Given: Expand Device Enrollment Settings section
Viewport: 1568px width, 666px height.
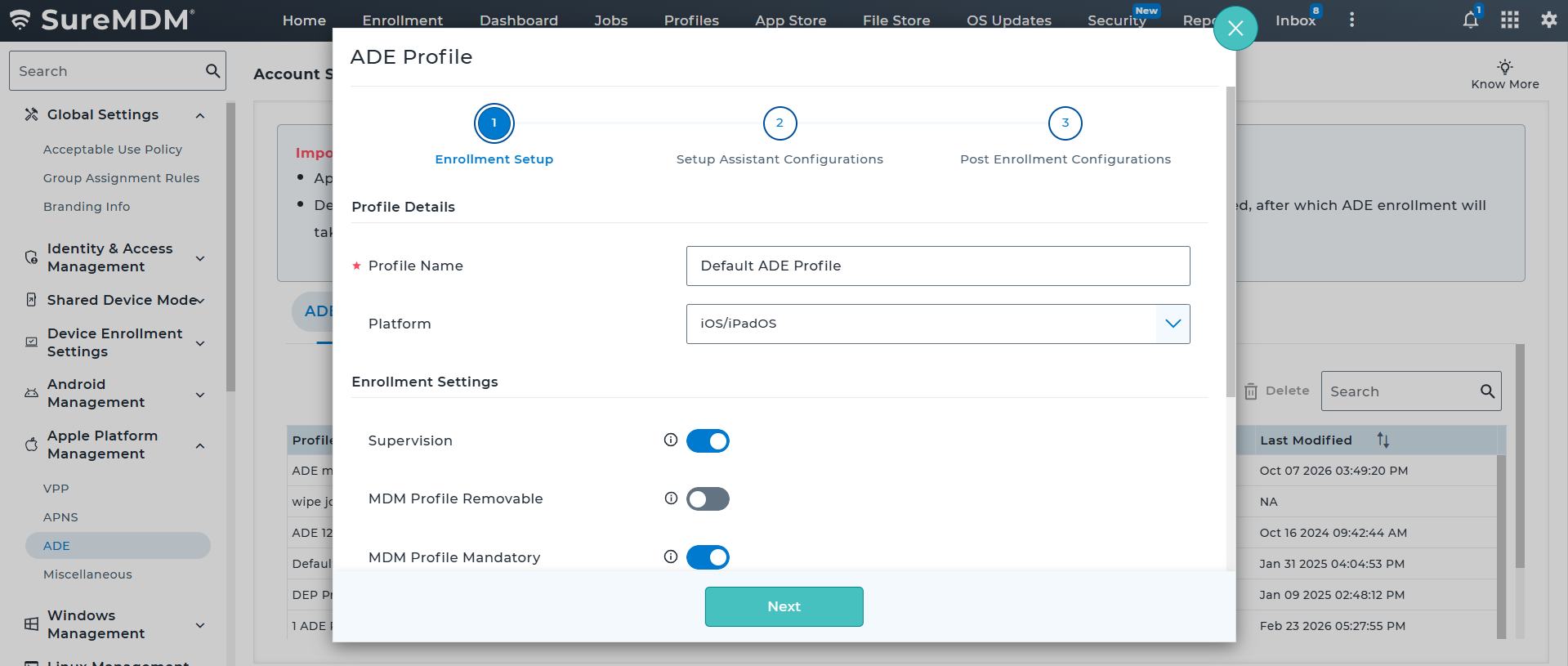Looking at the screenshot, I should click(200, 343).
